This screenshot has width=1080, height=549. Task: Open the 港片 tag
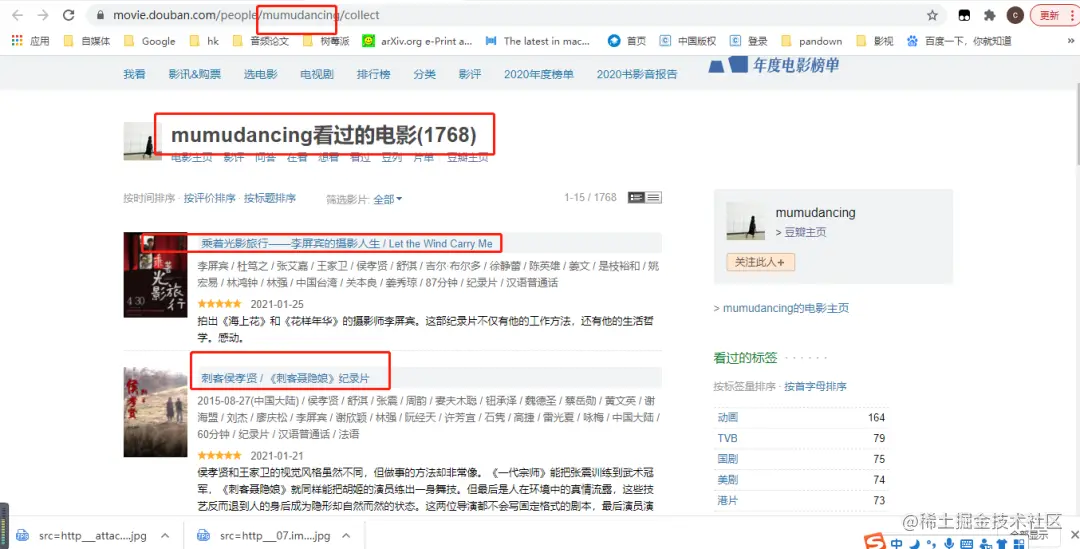coord(727,500)
